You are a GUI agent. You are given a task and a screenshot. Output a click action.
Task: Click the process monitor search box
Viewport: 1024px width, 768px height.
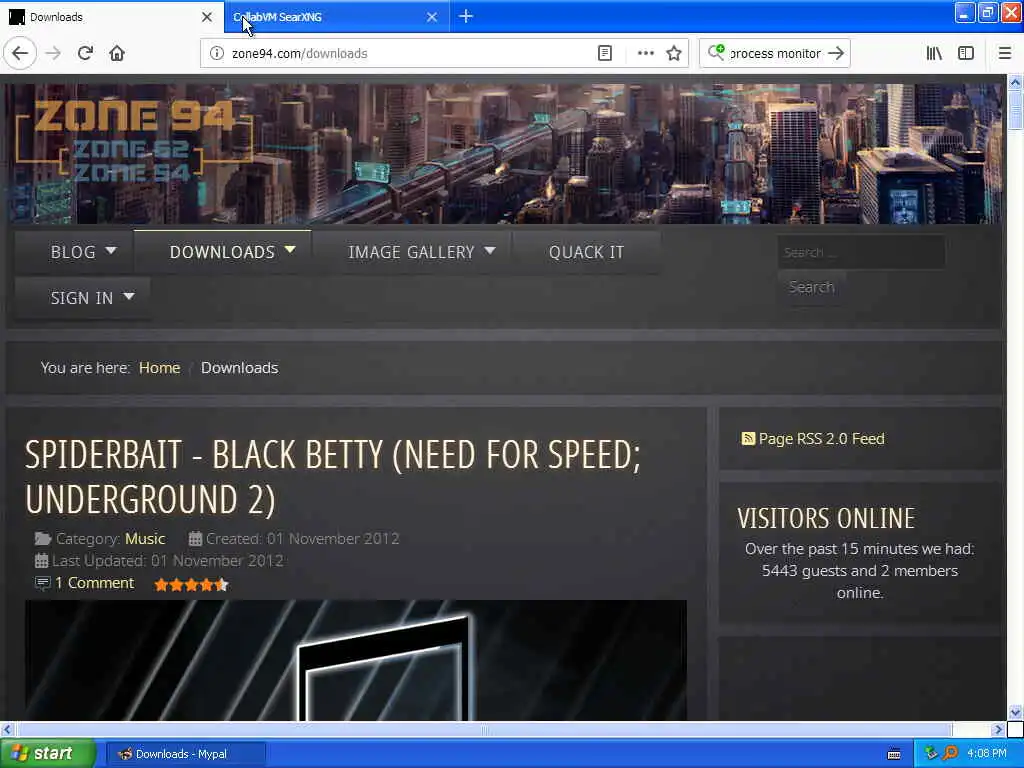775,54
